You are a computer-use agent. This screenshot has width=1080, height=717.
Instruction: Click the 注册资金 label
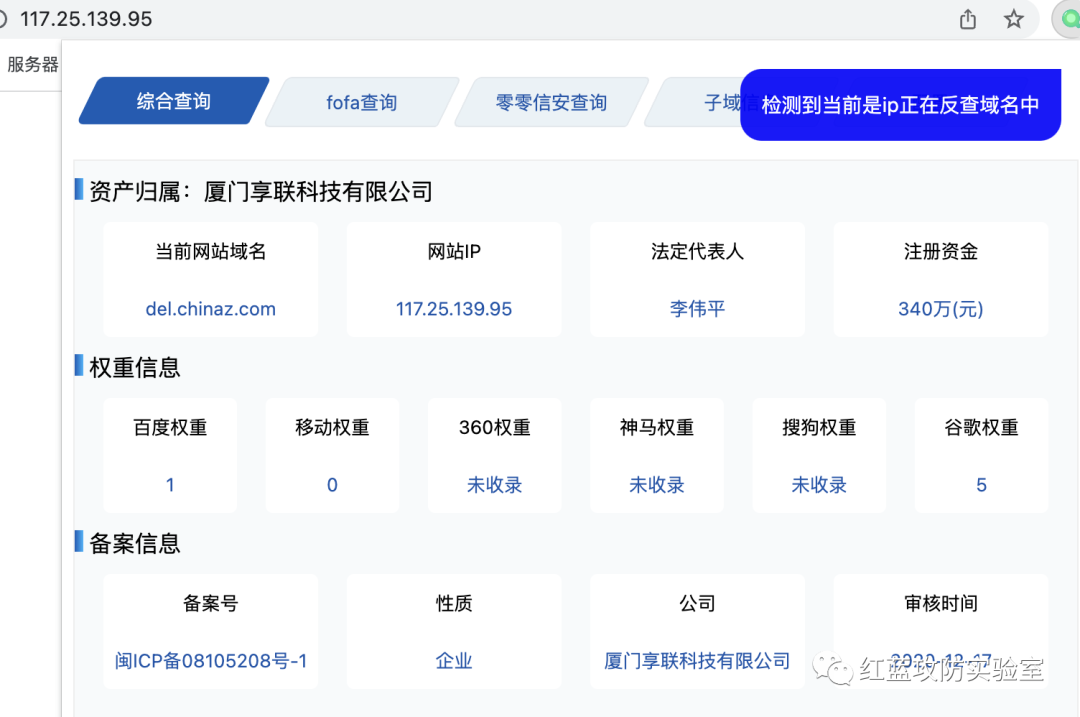point(941,251)
